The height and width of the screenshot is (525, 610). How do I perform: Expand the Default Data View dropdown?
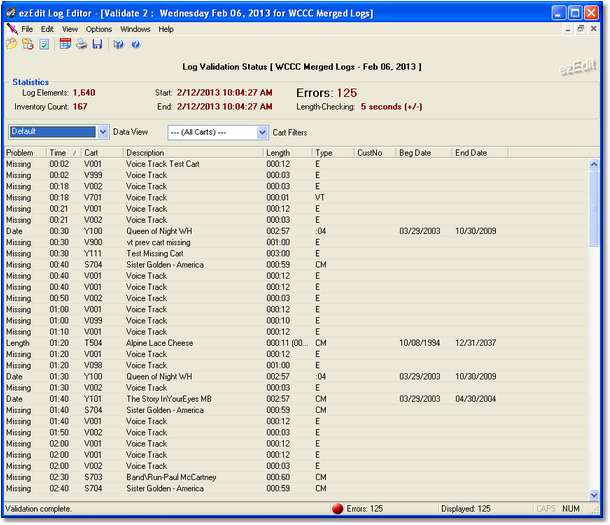click(x=103, y=132)
